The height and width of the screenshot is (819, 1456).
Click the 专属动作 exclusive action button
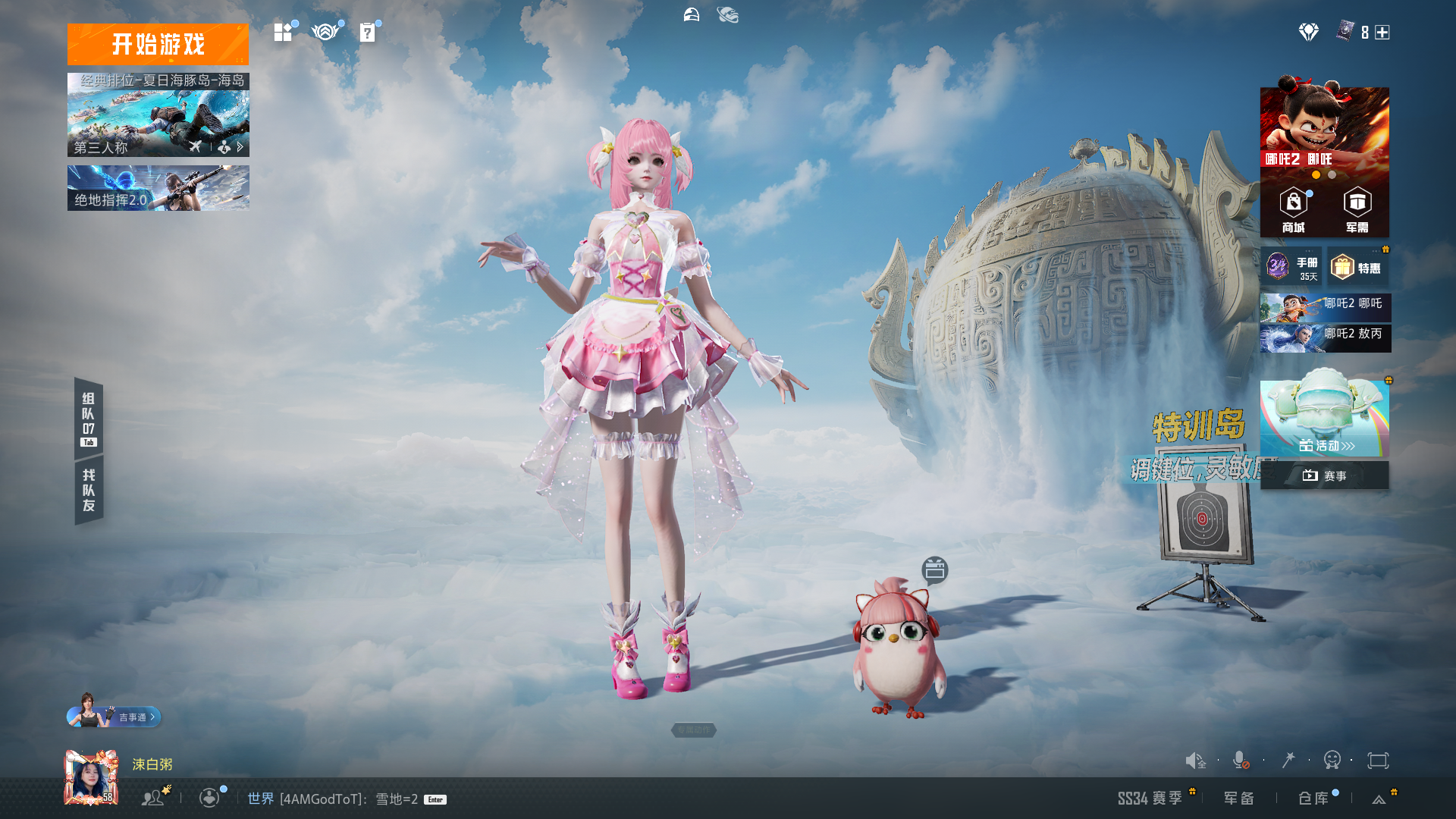tap(694, 730)
